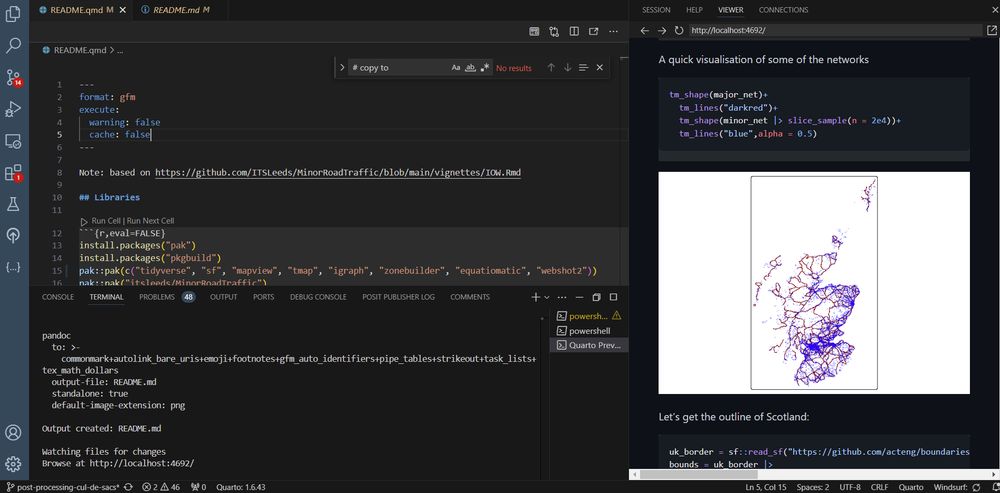The width and height of the screenshot is (1000, 493).
Task: Toggle Match Whole Word in find widget
Action: click(471, 68)
